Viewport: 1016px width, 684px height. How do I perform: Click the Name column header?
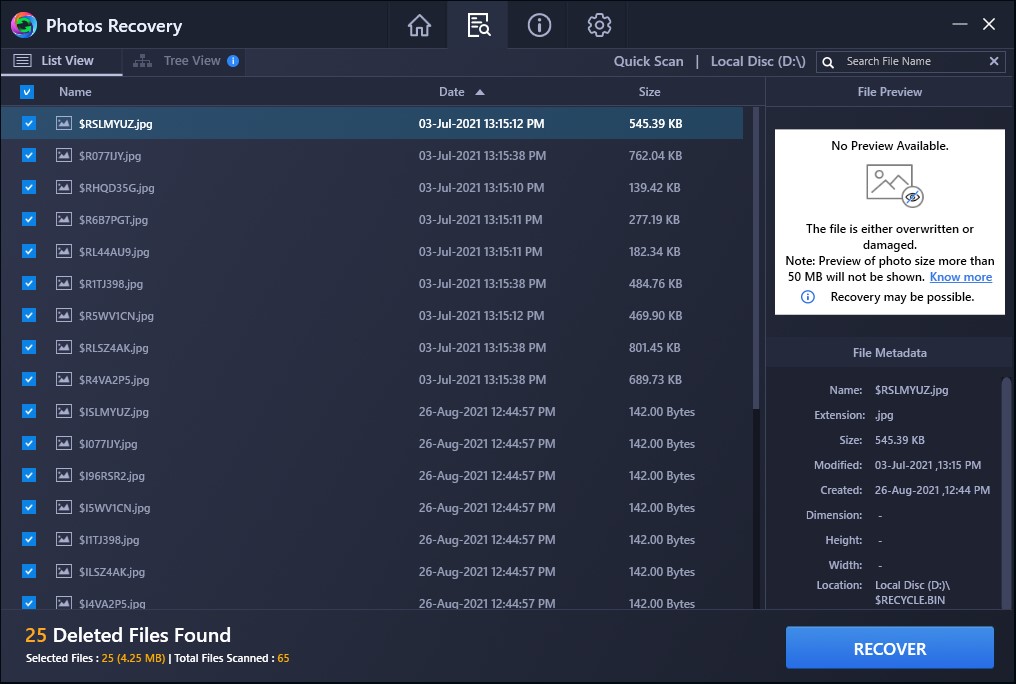(x=75, y=92)
